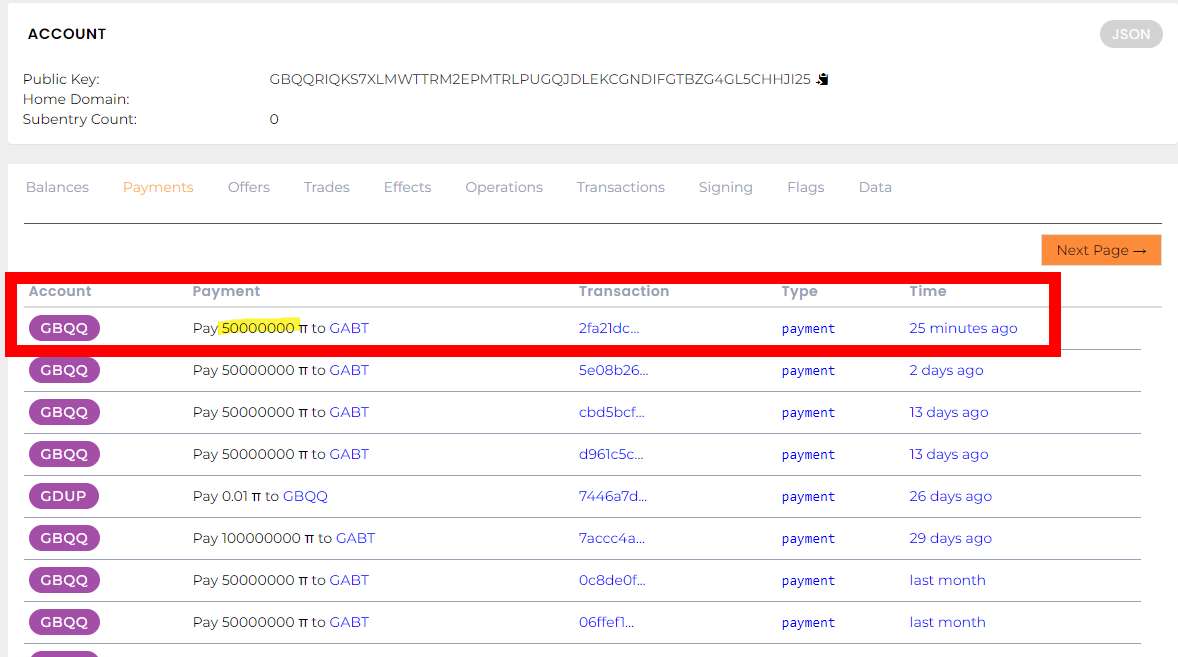Open the Flags tab
Viewport: 1178px width, 657px height.
[x=805, y=187]
